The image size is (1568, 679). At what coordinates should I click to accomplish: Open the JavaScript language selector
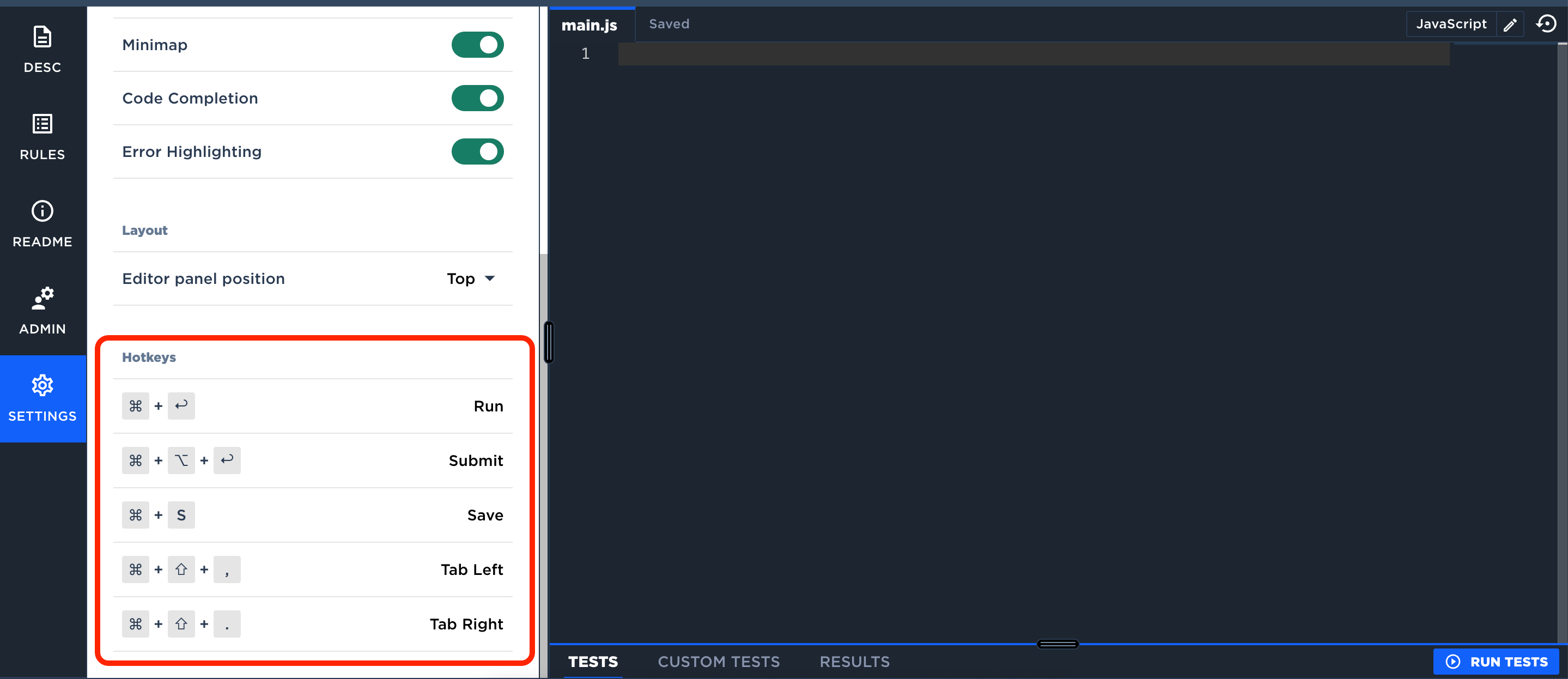click(1451, 24)
